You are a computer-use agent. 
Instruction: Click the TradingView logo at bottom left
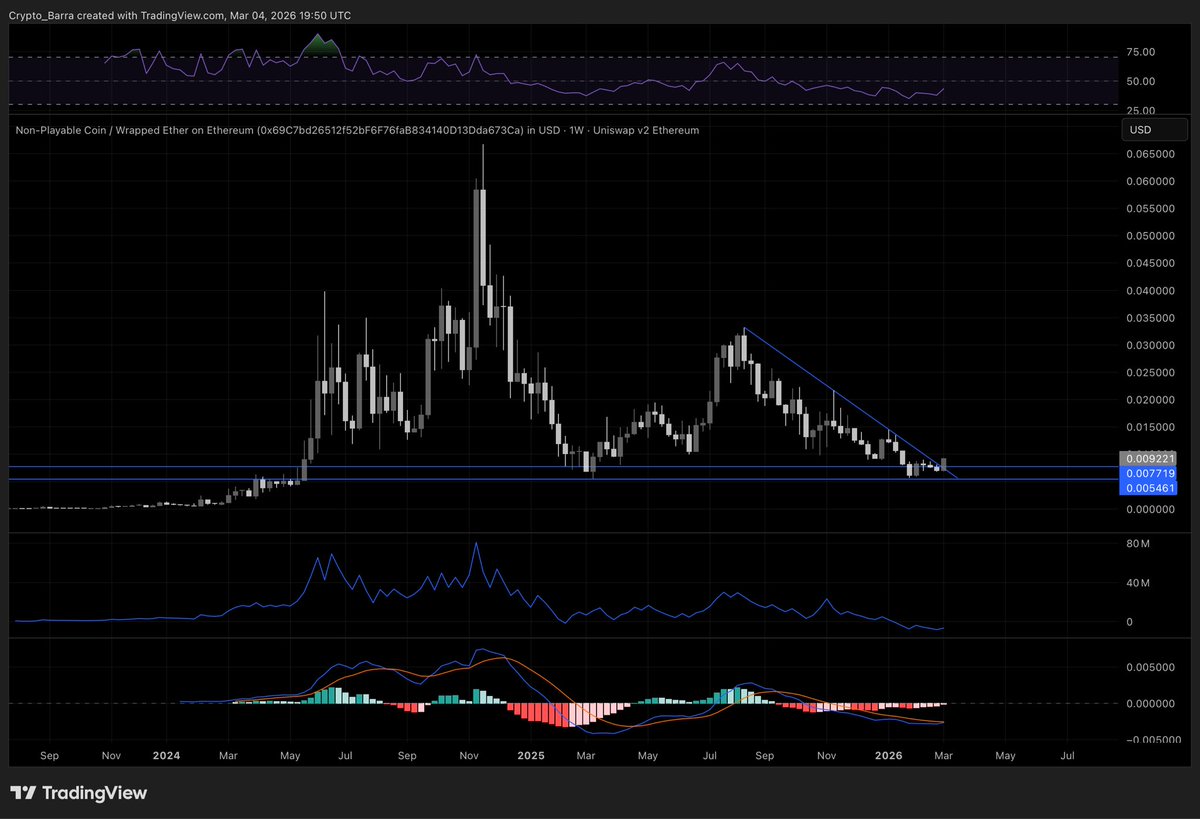pyautogui.click(x=80, y=793)
